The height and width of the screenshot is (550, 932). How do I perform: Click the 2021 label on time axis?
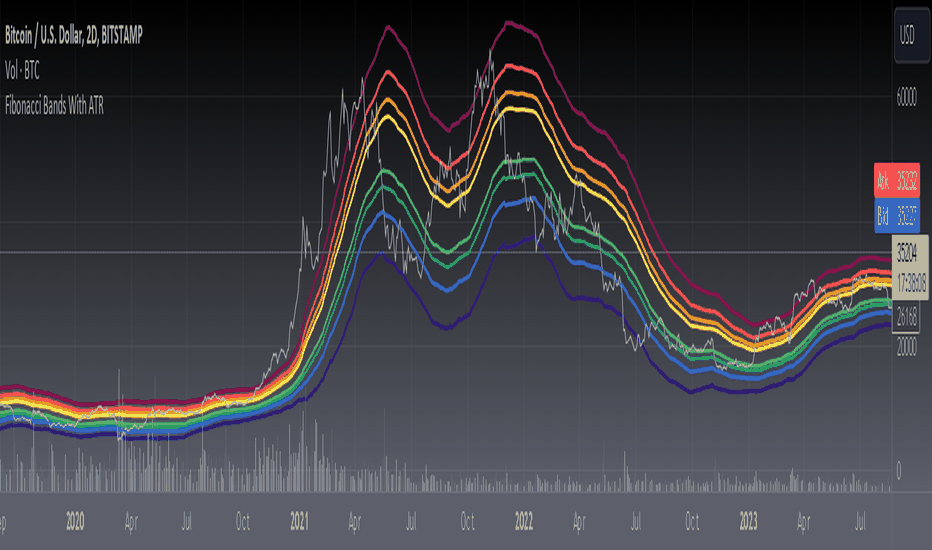tap(299, 521)
